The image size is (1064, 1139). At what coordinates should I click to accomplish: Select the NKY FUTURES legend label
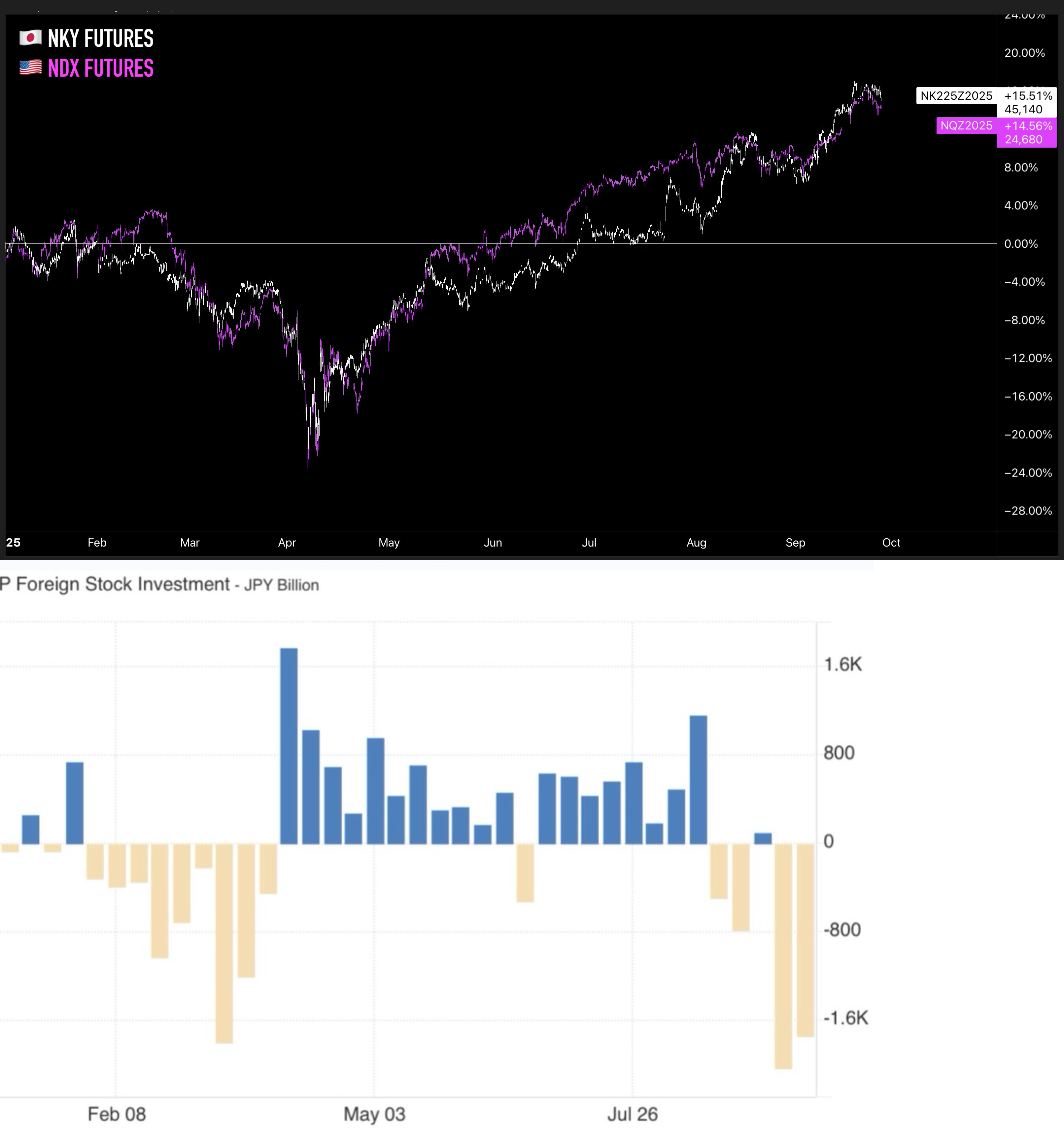click(x=100, y=39)
